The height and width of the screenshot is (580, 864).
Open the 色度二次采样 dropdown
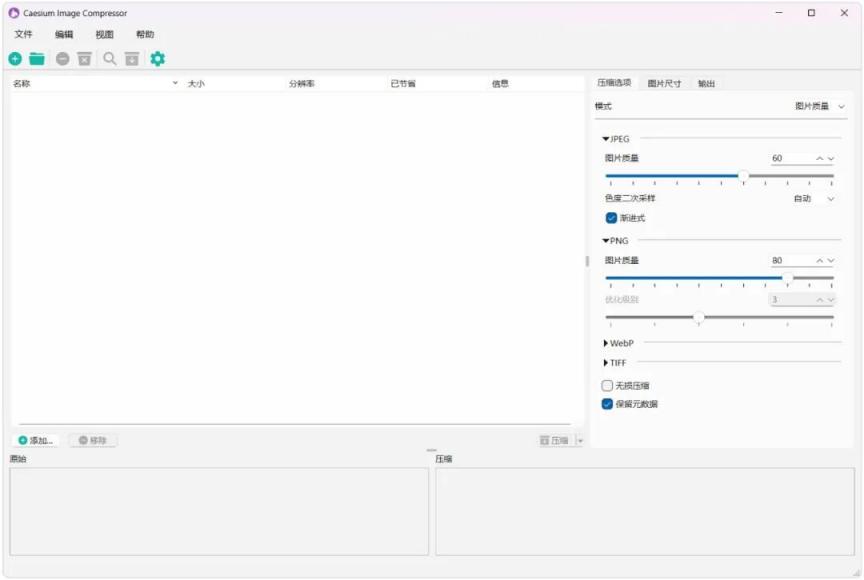tap(814, 199)
